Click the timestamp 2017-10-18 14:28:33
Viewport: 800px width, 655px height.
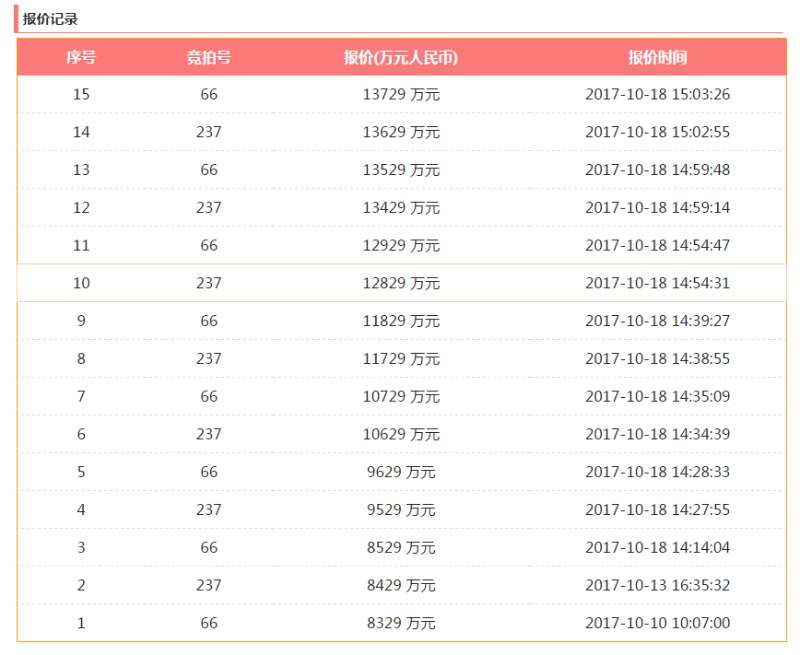coord(657,472)
